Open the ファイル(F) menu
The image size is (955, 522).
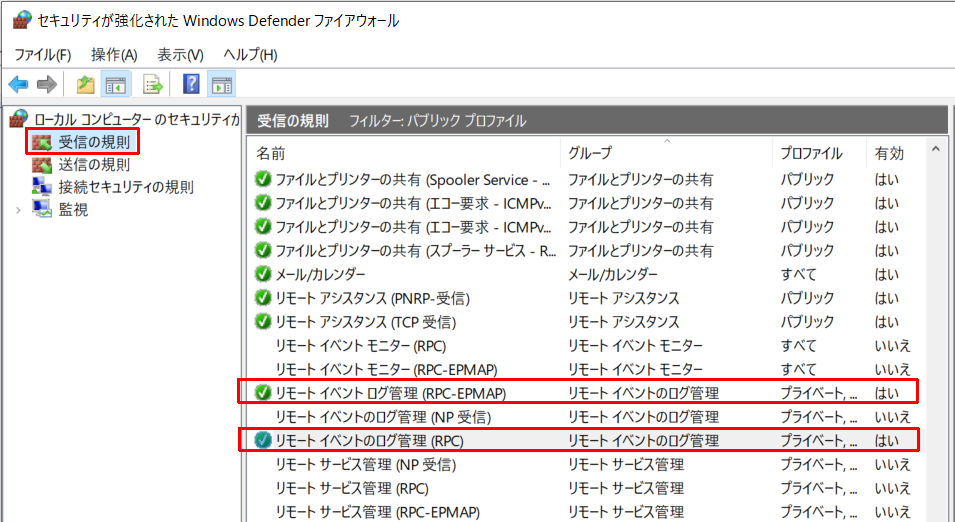[x=43, y=55]
